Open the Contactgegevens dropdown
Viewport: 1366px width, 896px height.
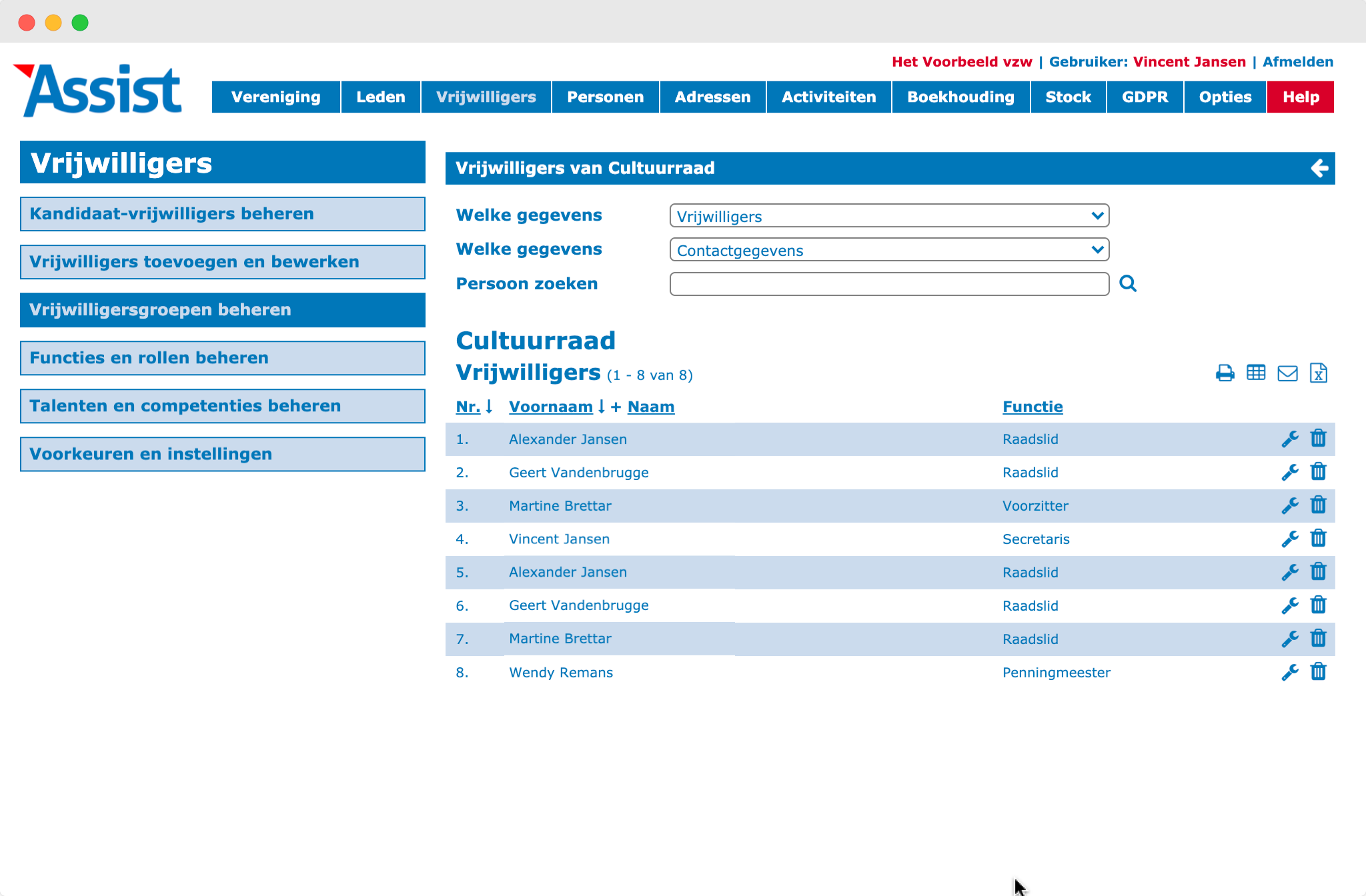[889, 250]
